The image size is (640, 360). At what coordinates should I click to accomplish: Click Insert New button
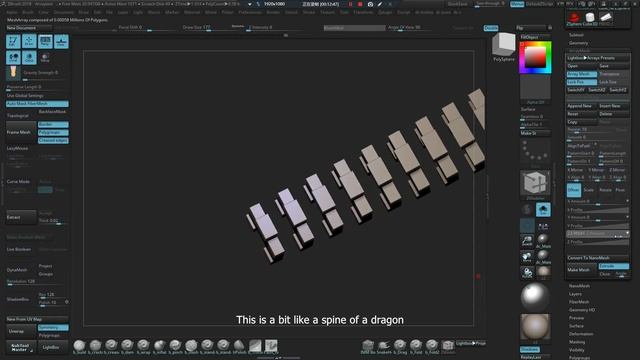click(x=614, y=106)
